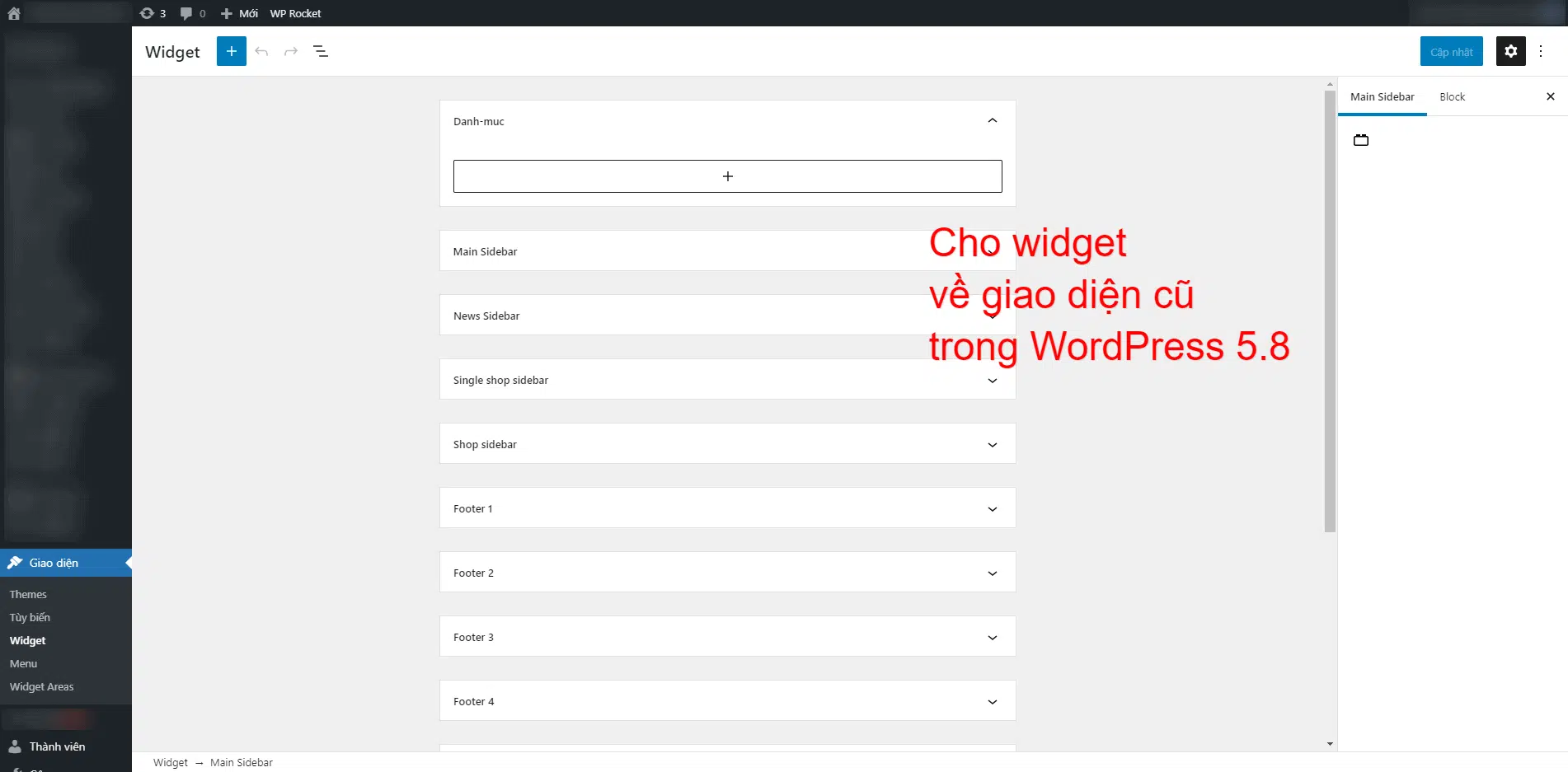Click the Mới new content item
Image resolution: width=1568 pixels, height=772 pixels.
tap(239, 13)
